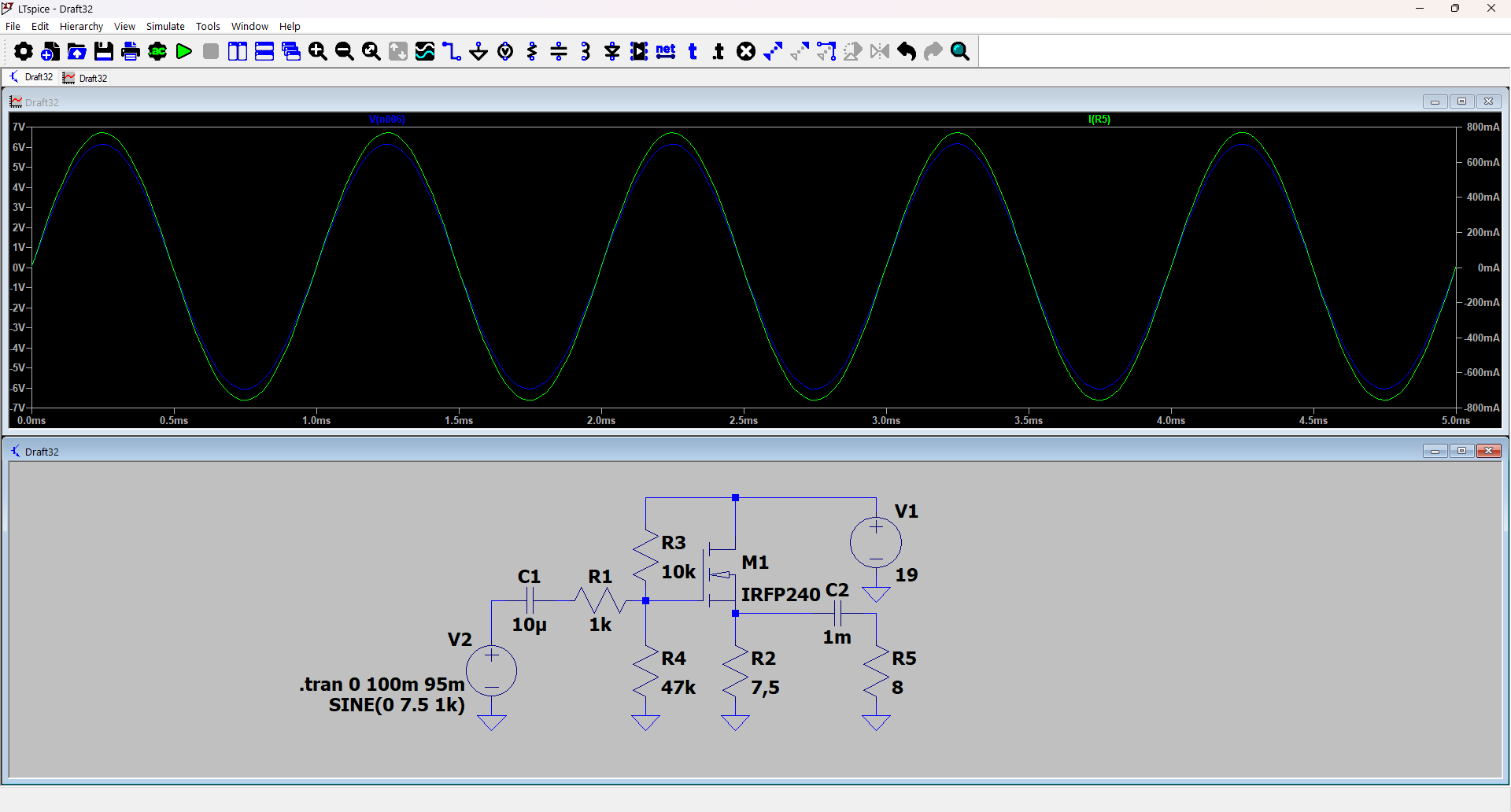This screenshot has height=812, width=1511.
Task: Run the simulation with green play button
Action: pos(184,52)
